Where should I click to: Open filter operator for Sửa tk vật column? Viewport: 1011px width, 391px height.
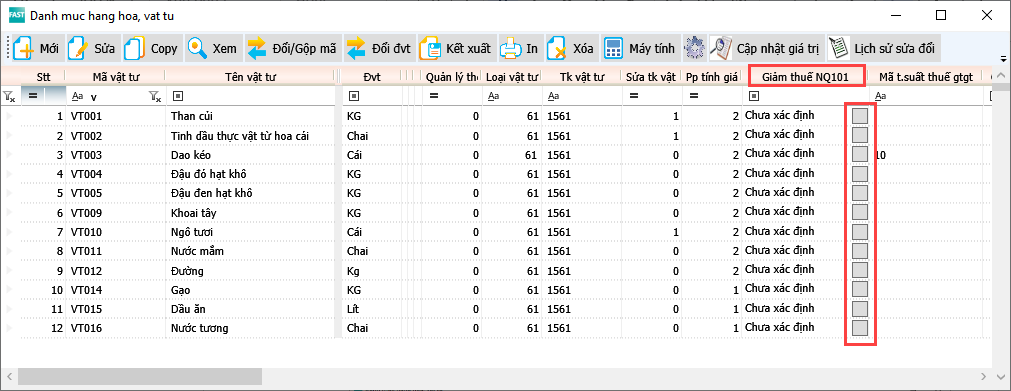click(633, 96)
